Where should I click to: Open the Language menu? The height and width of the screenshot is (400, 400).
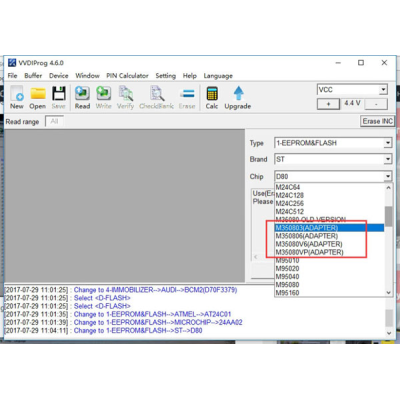tap(218, 76)
